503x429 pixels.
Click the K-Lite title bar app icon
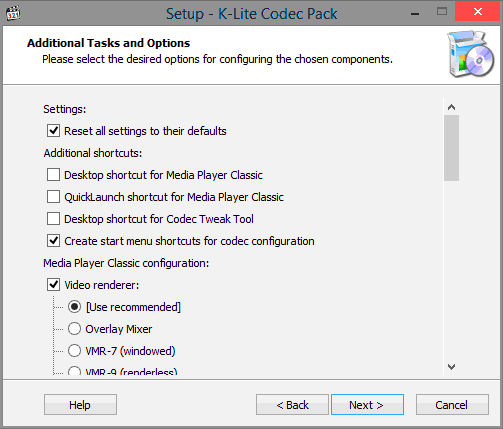(x=13, y=13)
